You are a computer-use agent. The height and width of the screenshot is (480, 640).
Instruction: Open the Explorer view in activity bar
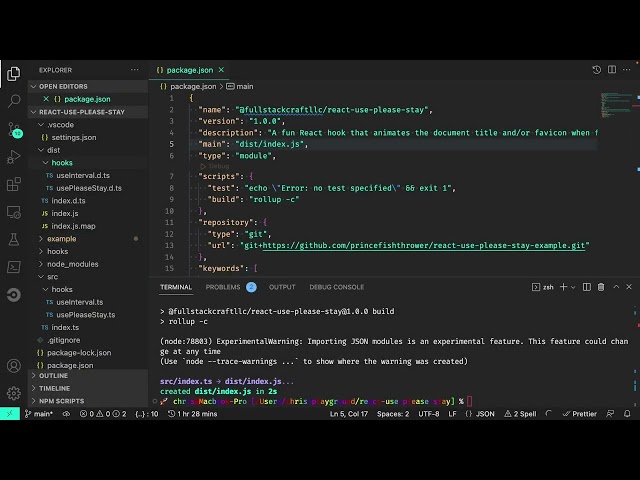point(13,74)
